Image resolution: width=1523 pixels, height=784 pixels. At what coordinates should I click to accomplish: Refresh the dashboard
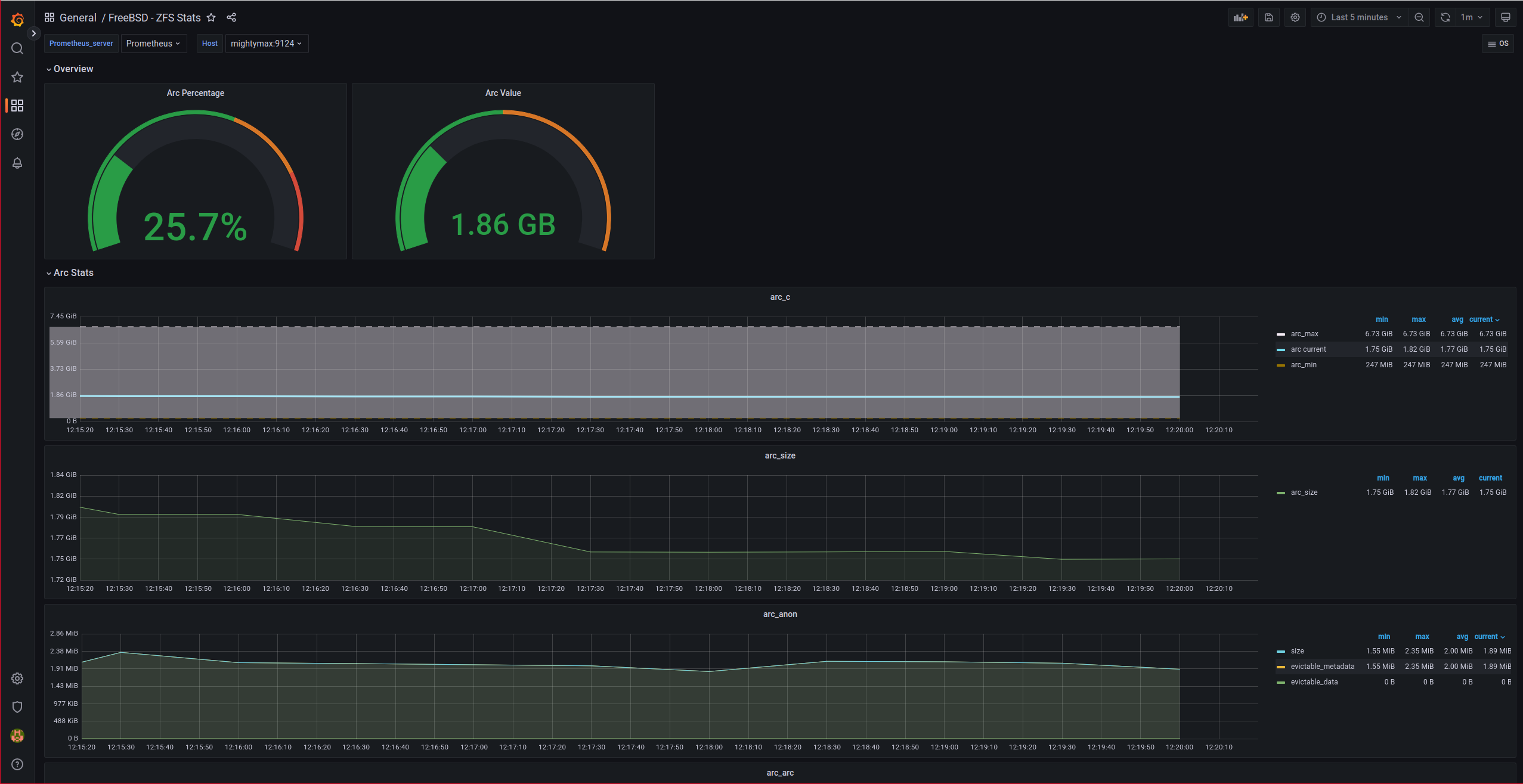1445,17
